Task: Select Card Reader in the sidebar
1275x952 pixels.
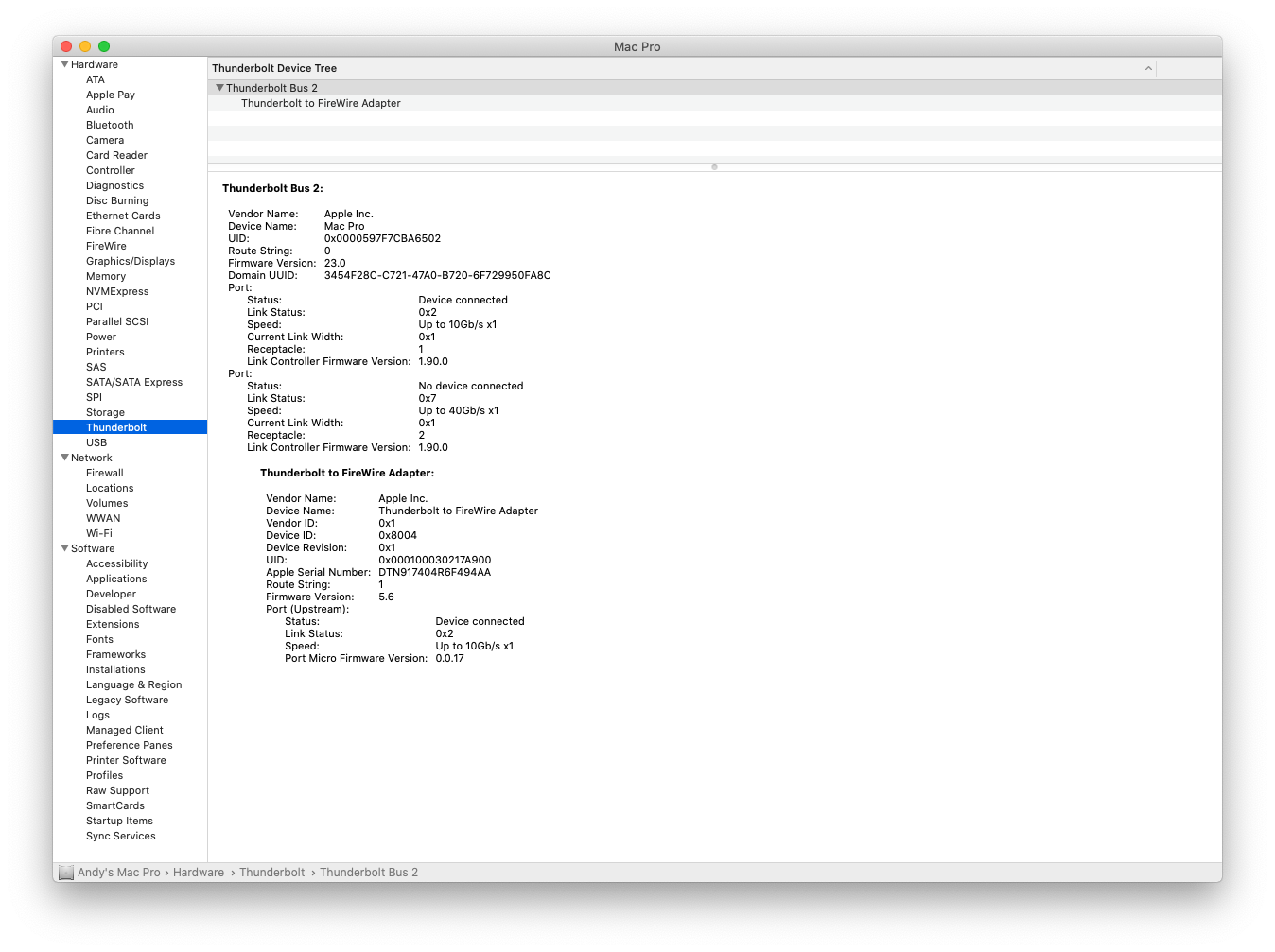Action: [x=116, y=155]
